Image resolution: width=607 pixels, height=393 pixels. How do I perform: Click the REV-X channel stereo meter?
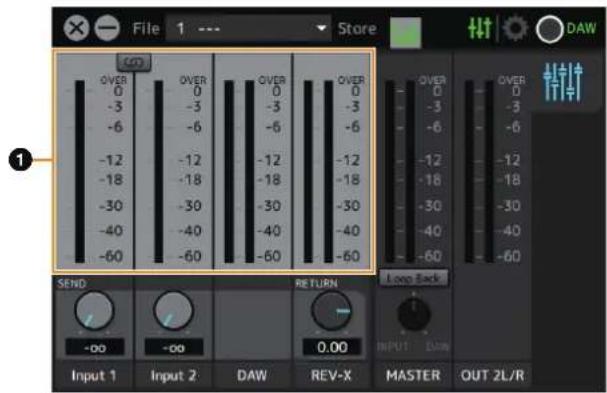[318, 172]
